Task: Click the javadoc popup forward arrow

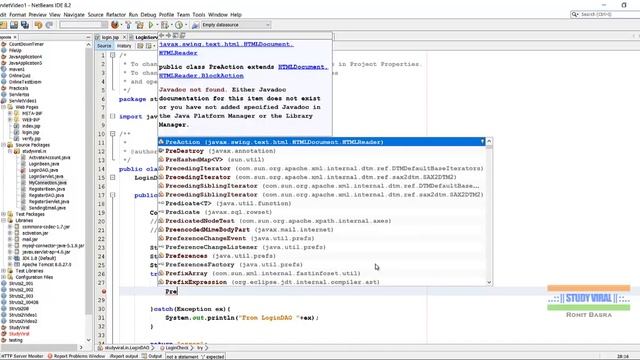Action: click(169, 36)
